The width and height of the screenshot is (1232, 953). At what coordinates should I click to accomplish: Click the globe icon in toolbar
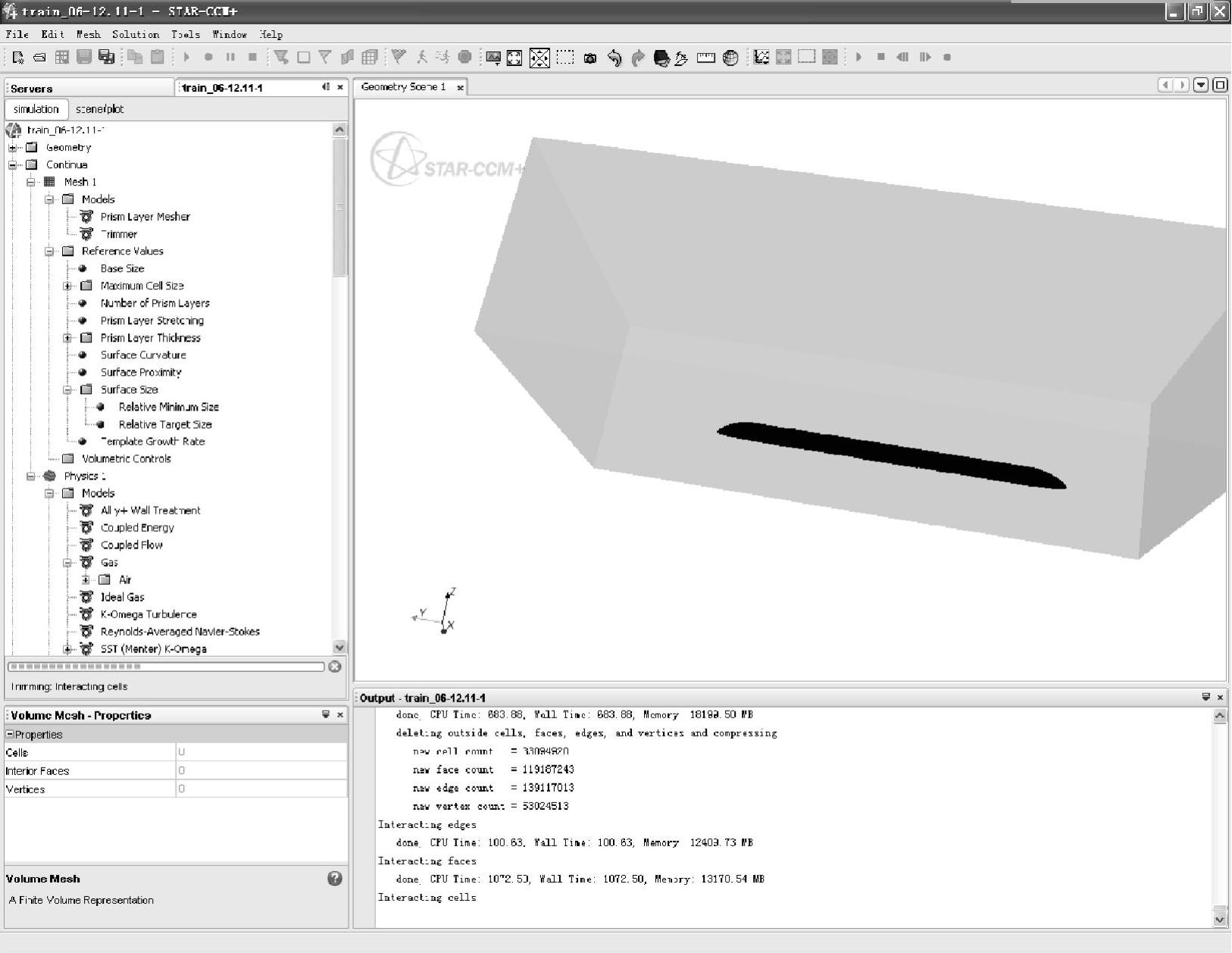click(730, 58)
